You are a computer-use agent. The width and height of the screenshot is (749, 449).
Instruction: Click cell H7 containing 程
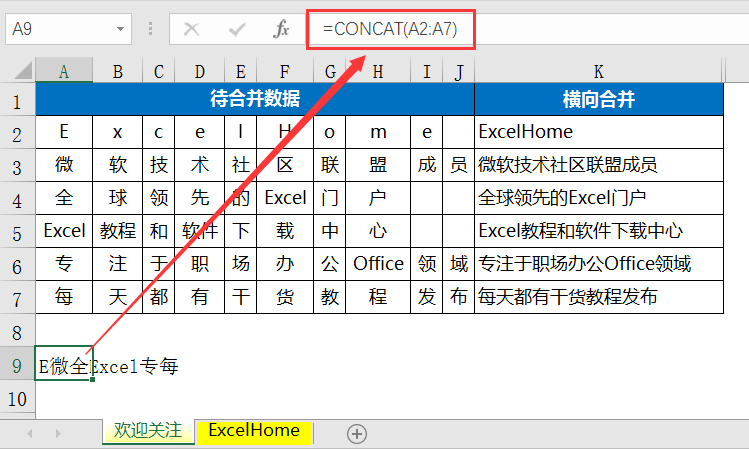(378, 297)
